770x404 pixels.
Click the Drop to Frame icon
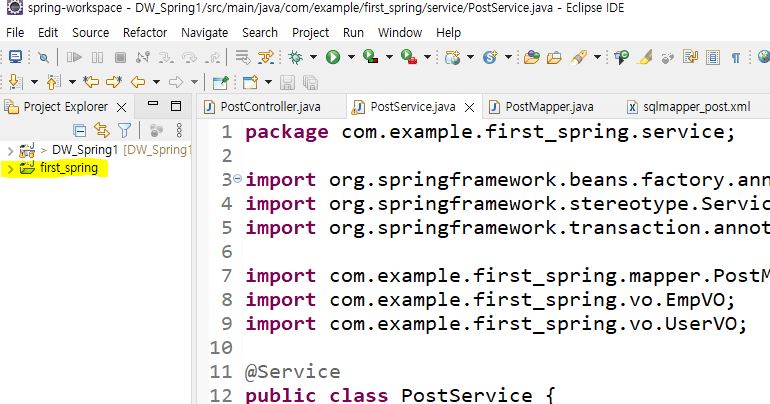coord(243,57)
